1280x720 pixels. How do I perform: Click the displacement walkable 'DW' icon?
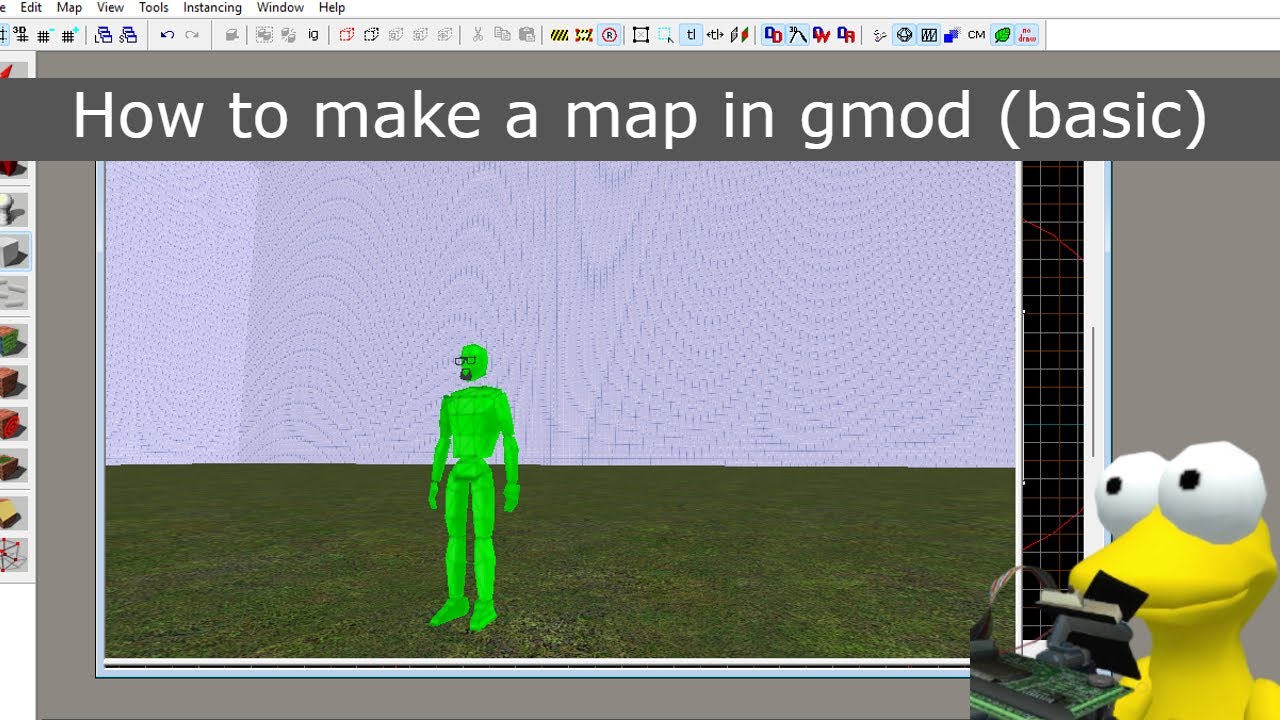coord(822,35)
